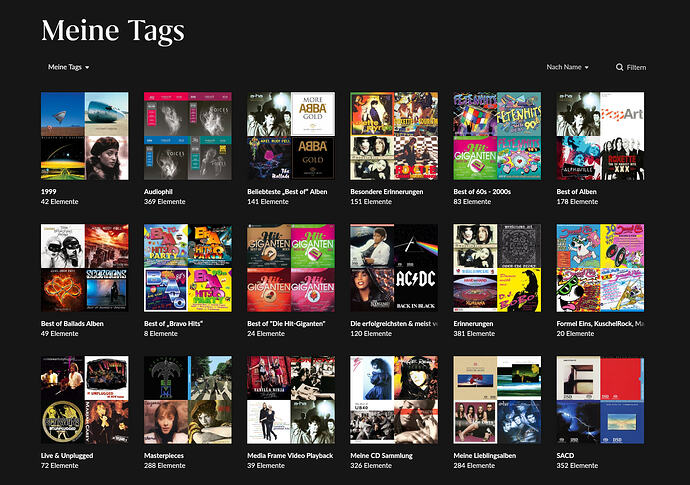Open the Media Frame Video Playback cover
The height and width of the screenshot is (485, 690).
(291, 400)
